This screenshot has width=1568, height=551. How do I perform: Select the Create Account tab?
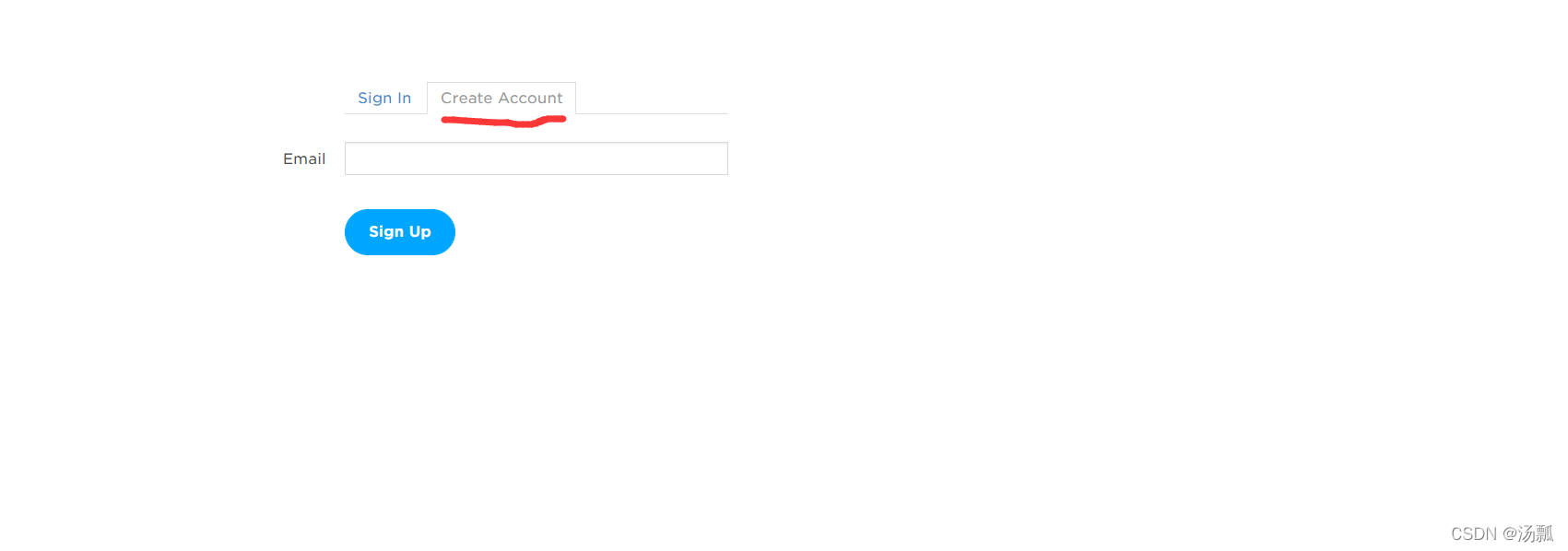tap(501, 98)
